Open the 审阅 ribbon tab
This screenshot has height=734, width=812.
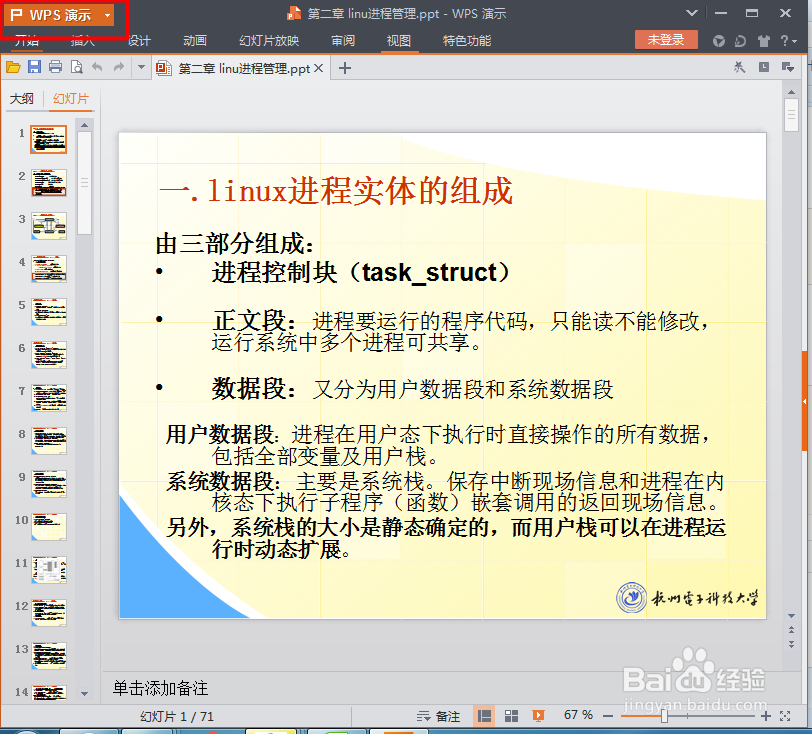tap(343, 41)
